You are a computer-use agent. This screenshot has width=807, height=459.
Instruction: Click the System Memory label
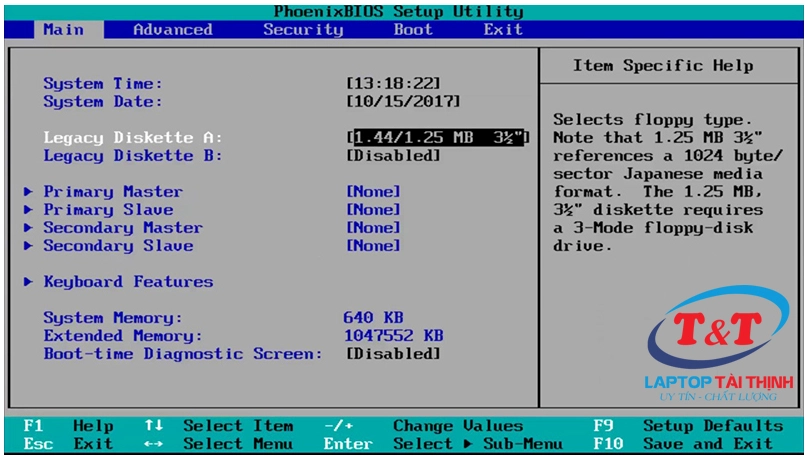tap(113, 318)
